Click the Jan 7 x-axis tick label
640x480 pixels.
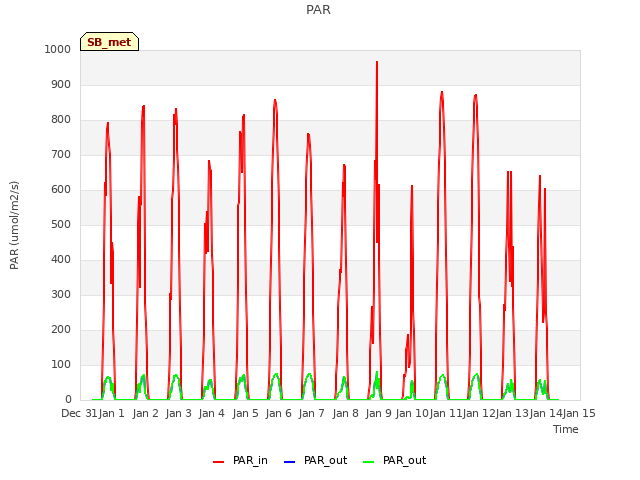(311, 413)
